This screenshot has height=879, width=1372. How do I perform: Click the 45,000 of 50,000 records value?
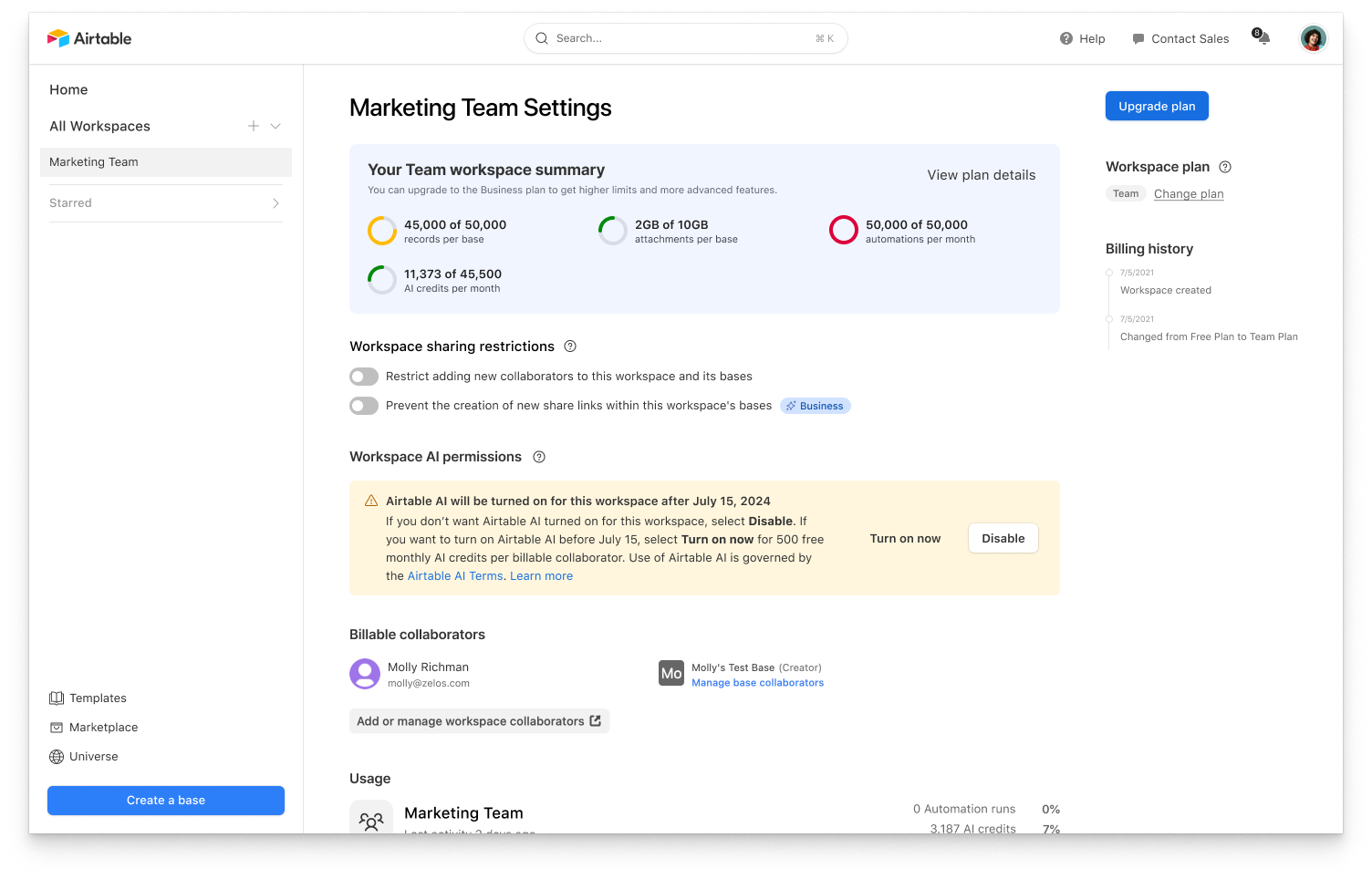455,225
